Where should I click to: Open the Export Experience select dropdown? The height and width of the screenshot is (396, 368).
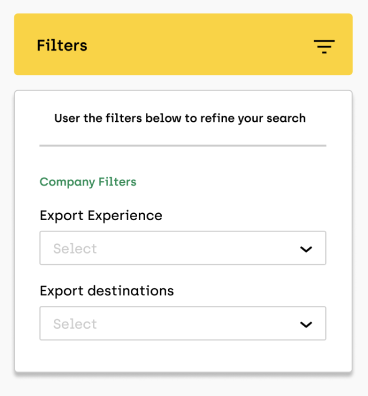[x=183, y=248]
